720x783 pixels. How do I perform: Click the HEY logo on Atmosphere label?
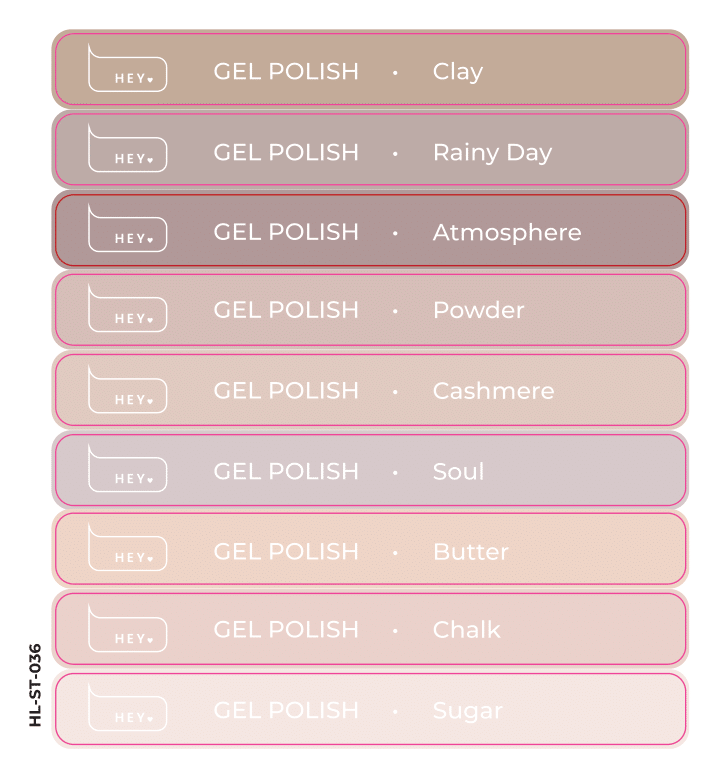pos(127,228)
